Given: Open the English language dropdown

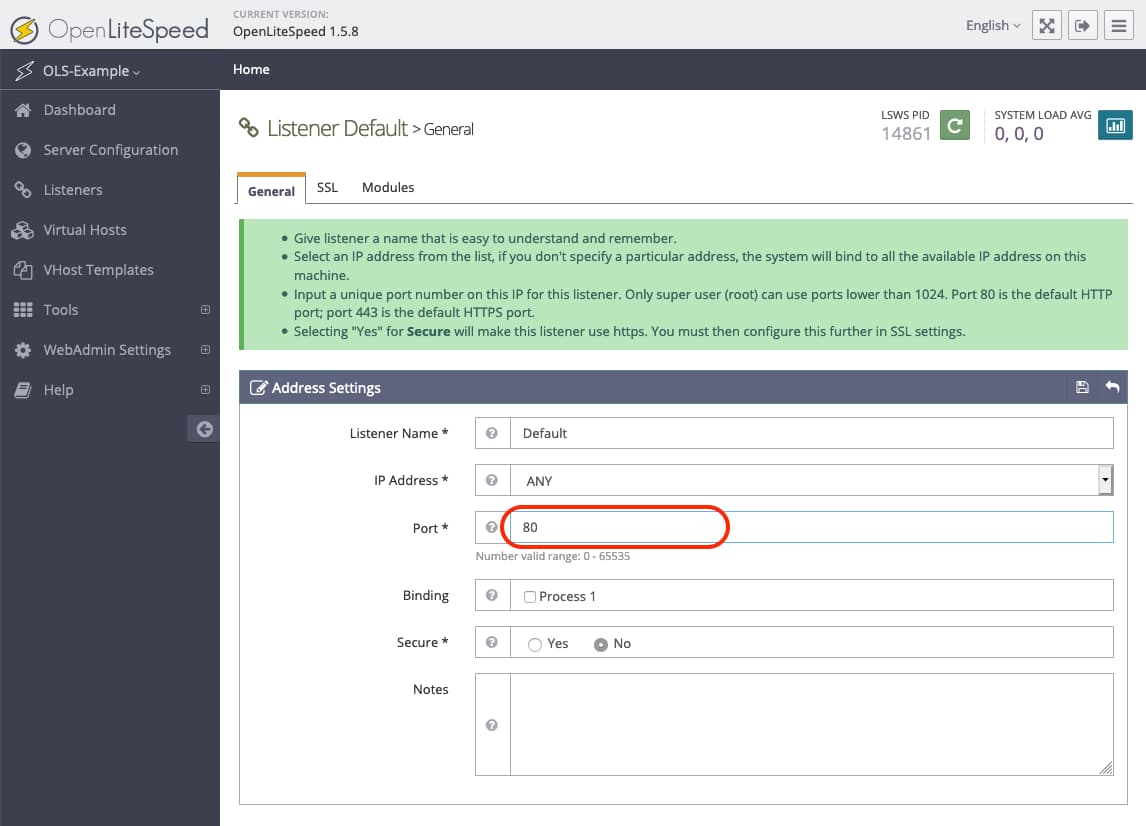Looking at the screenshot, I should click(x=993, y=26).
